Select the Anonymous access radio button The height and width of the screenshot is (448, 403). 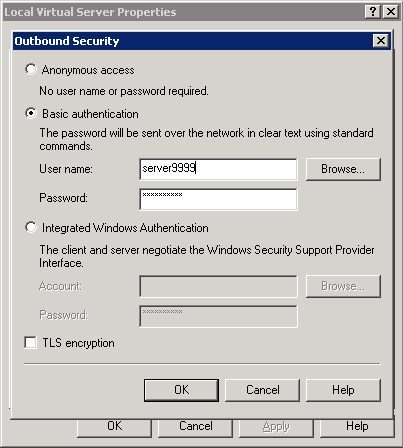pyautogui.click(x=31, y=70)
